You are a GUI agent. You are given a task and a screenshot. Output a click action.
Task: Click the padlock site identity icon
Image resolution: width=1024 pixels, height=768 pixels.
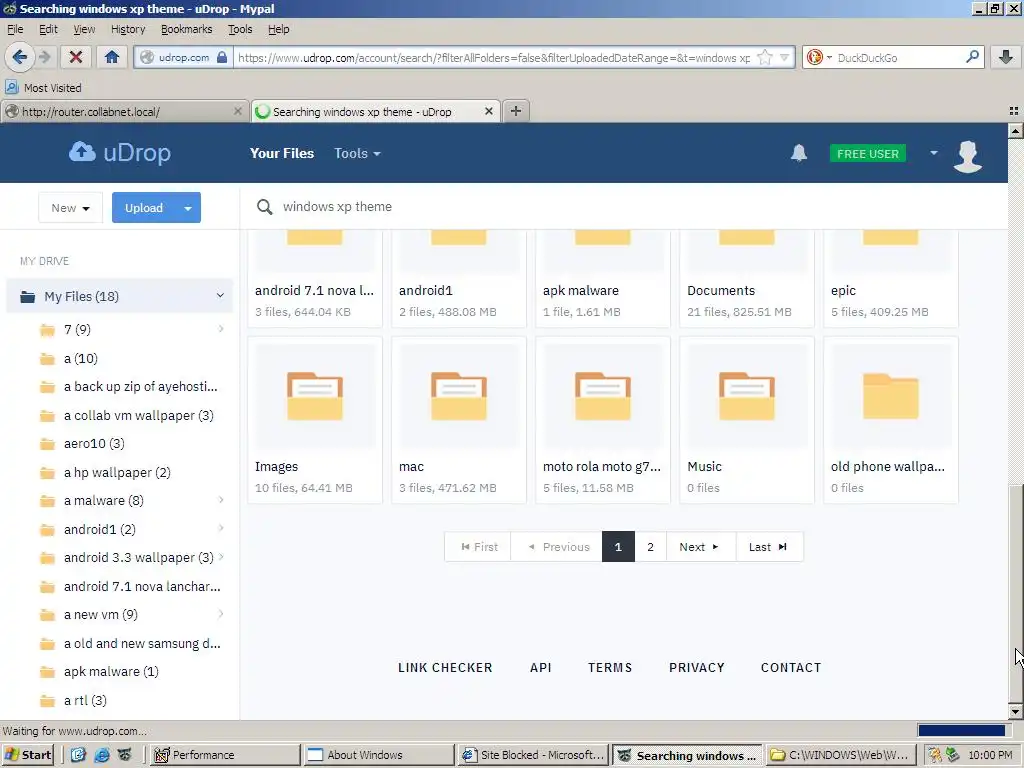coord(222,57)
